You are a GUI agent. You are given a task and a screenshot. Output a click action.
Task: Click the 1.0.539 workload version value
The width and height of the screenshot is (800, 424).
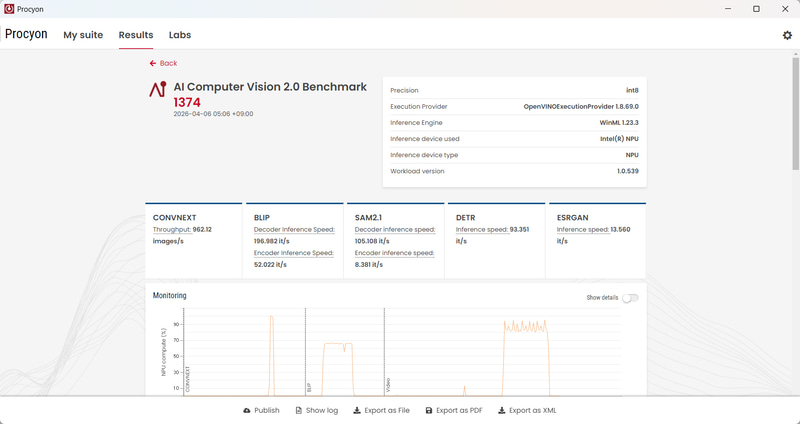pos(628,171)
